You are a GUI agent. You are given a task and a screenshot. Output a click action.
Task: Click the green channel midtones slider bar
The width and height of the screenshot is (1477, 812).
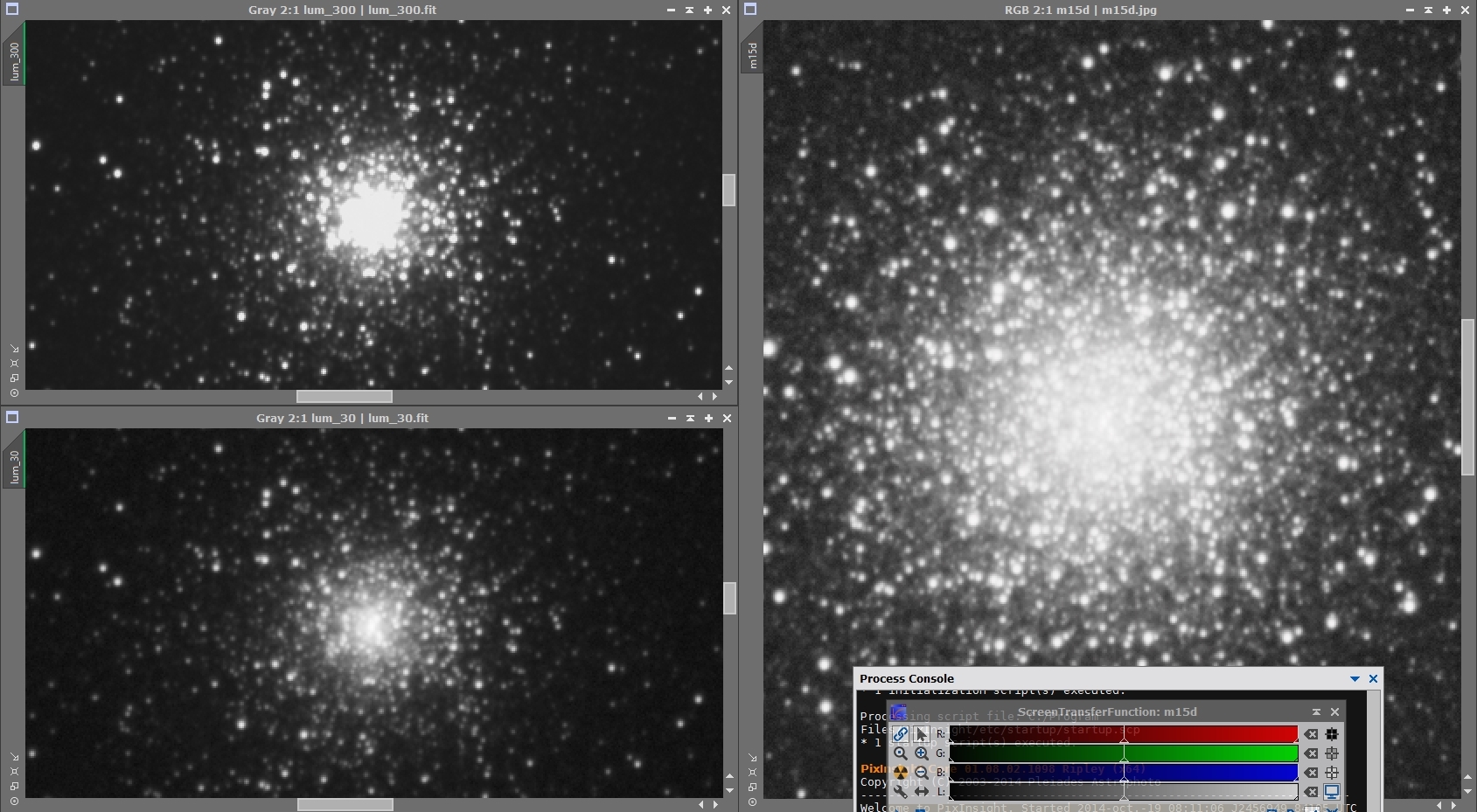point(1124,753)
